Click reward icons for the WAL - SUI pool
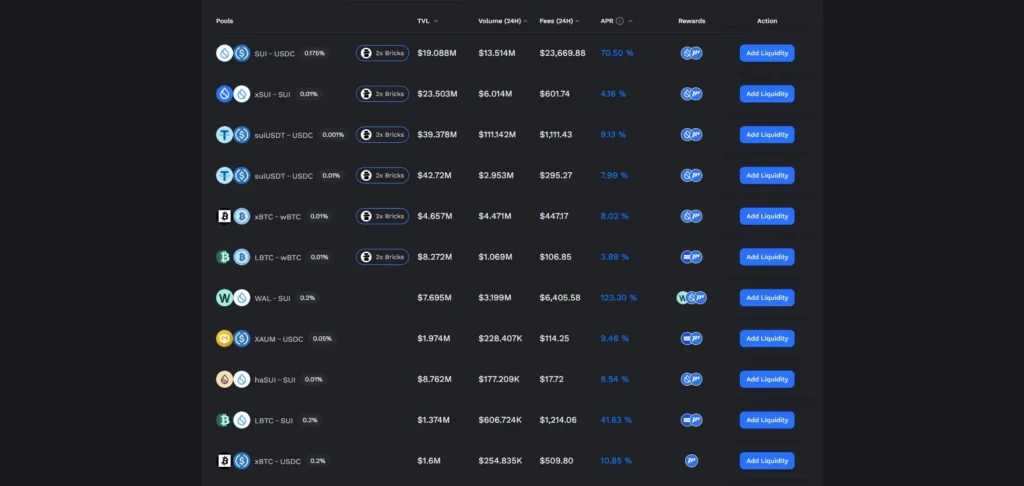 point(691,298)
